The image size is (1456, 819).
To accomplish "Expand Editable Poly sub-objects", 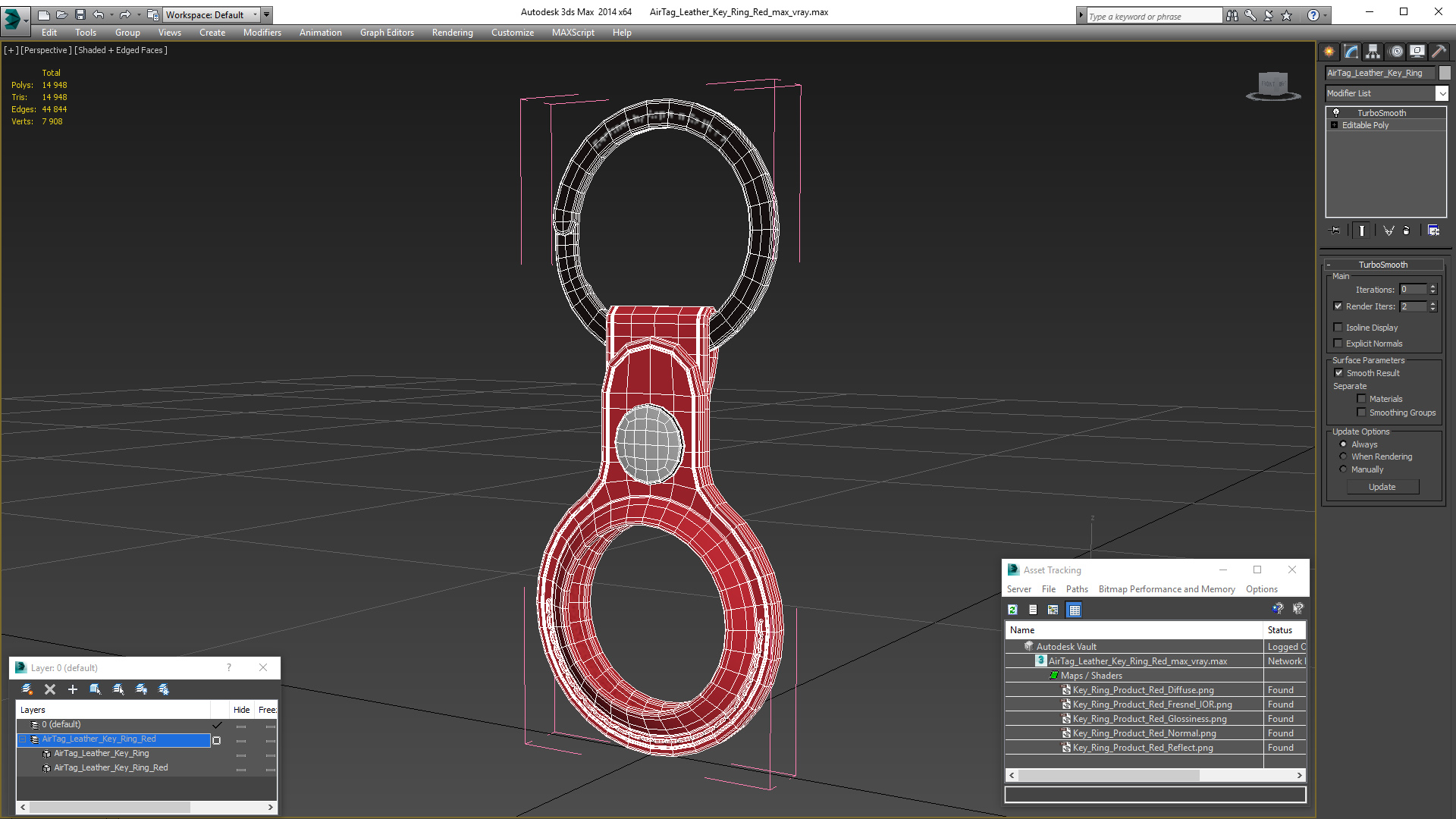I will coord(1335,125).
